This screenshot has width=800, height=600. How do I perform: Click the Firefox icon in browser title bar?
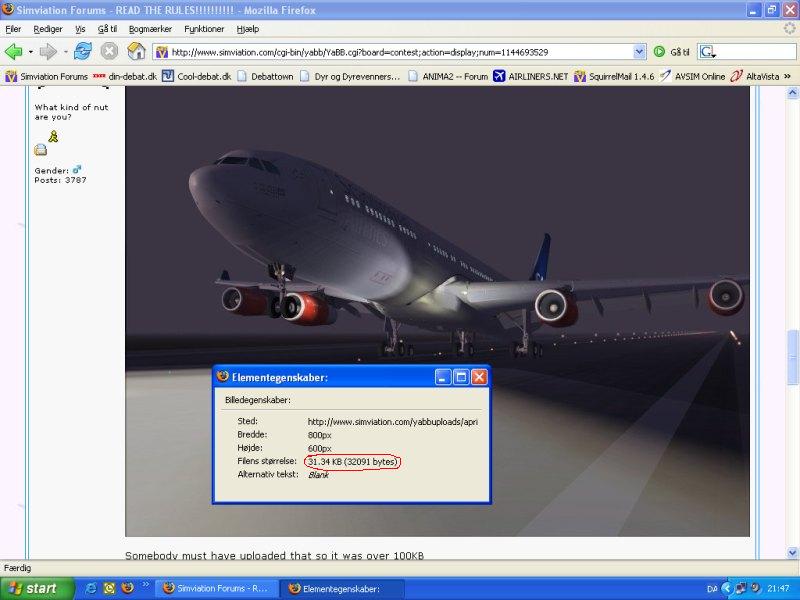pos(8,9)
